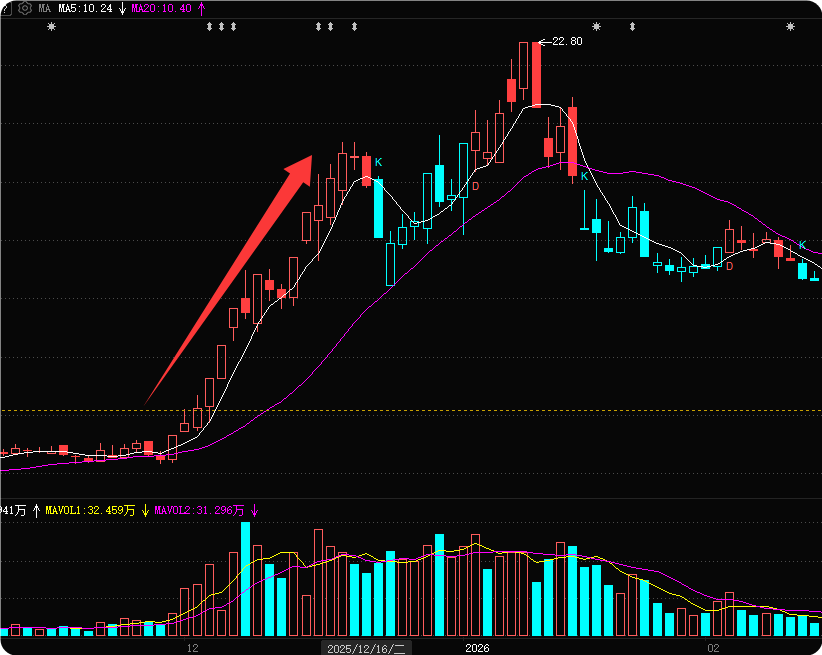Click the 22.80 high price label
822x655 pixels.
point(567,41)
